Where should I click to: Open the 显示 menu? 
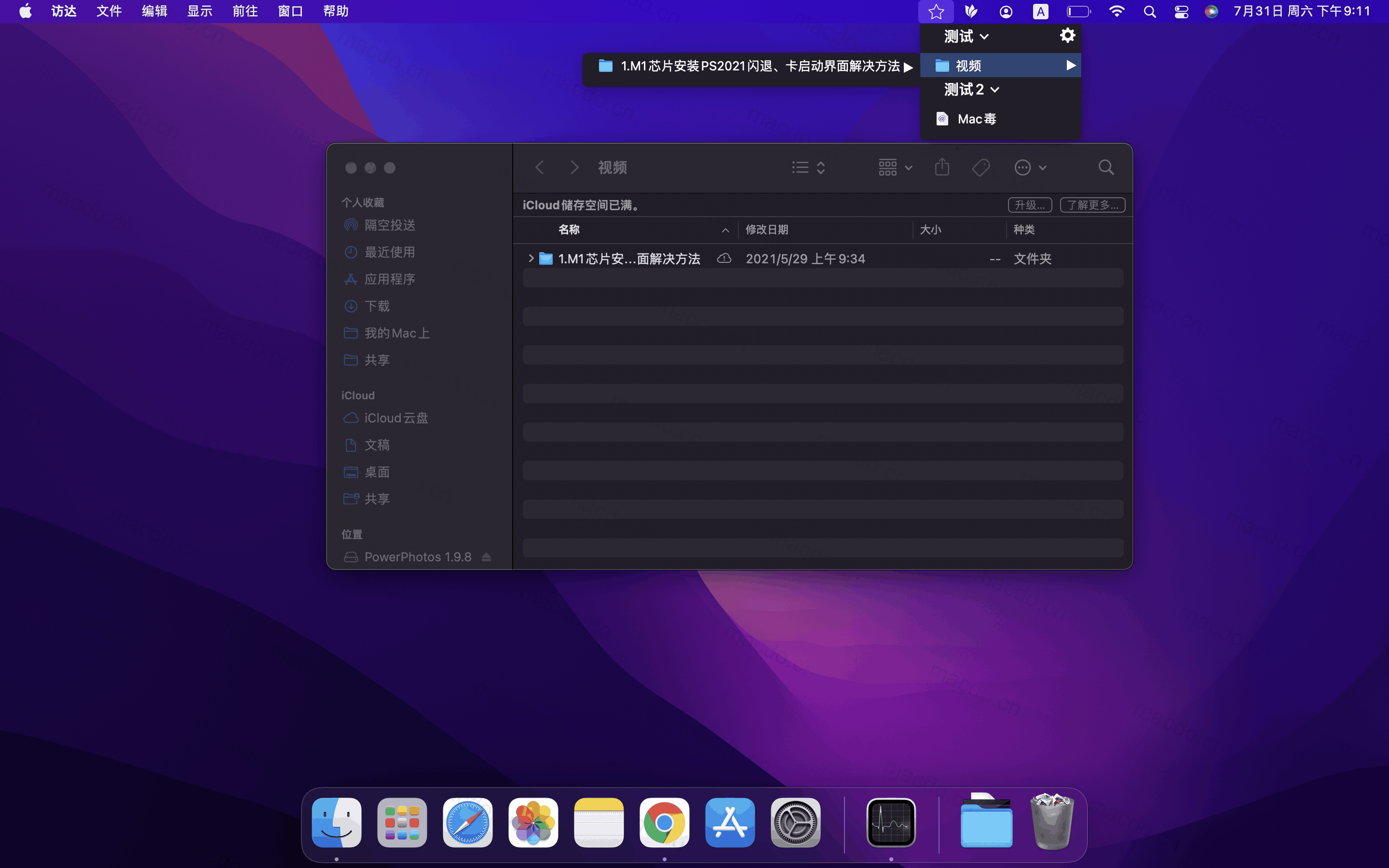tap(200, 12)
